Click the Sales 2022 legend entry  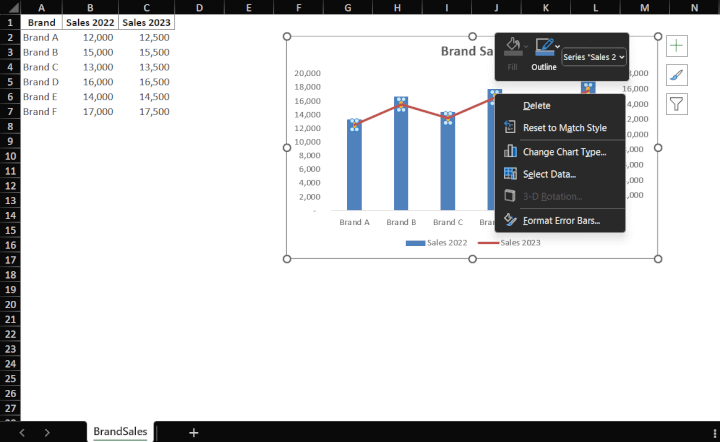439,242
